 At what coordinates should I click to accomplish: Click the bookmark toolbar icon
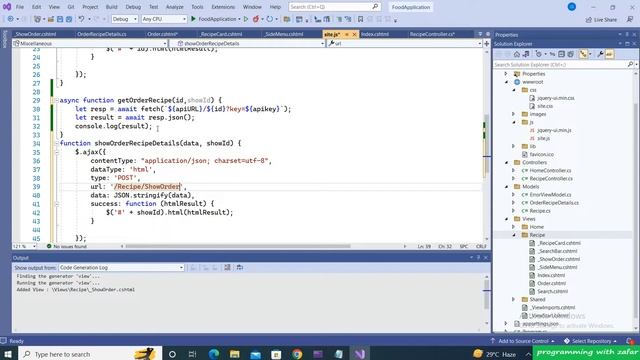click(360, 19)
